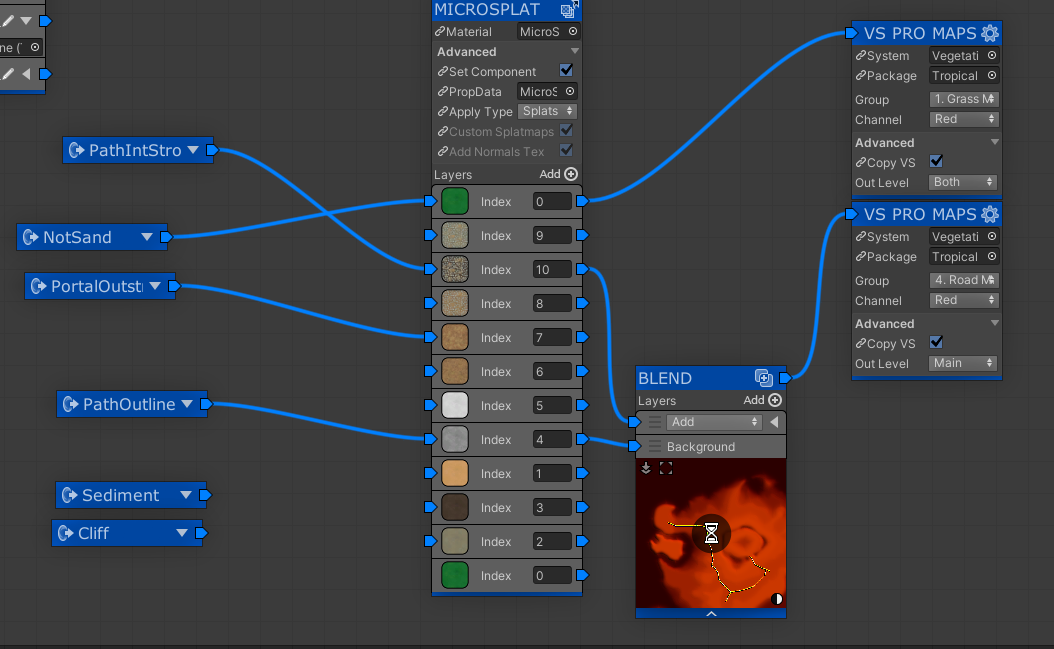Open the Out Level dropdown set to Both
This screenshot has width=1054, height=649.
[963, 182]
